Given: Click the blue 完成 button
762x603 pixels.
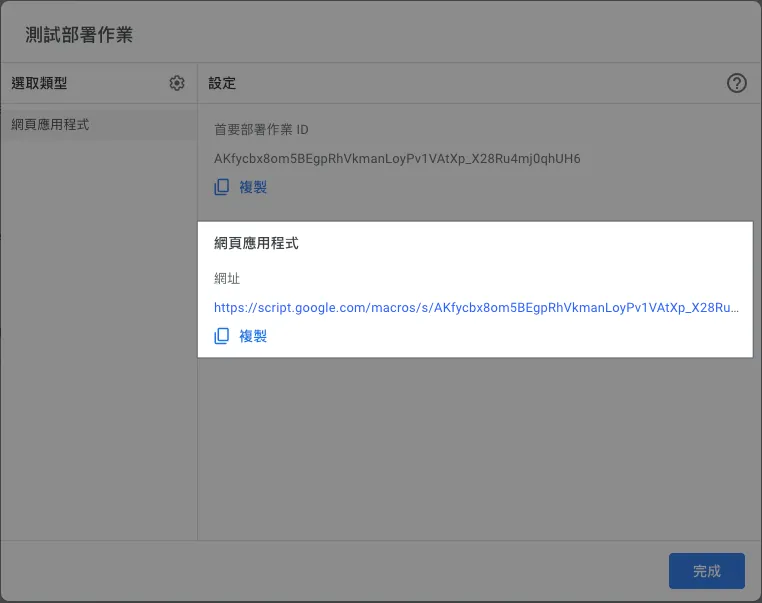Looking at the screenshot, I should (x=706, y=571).
